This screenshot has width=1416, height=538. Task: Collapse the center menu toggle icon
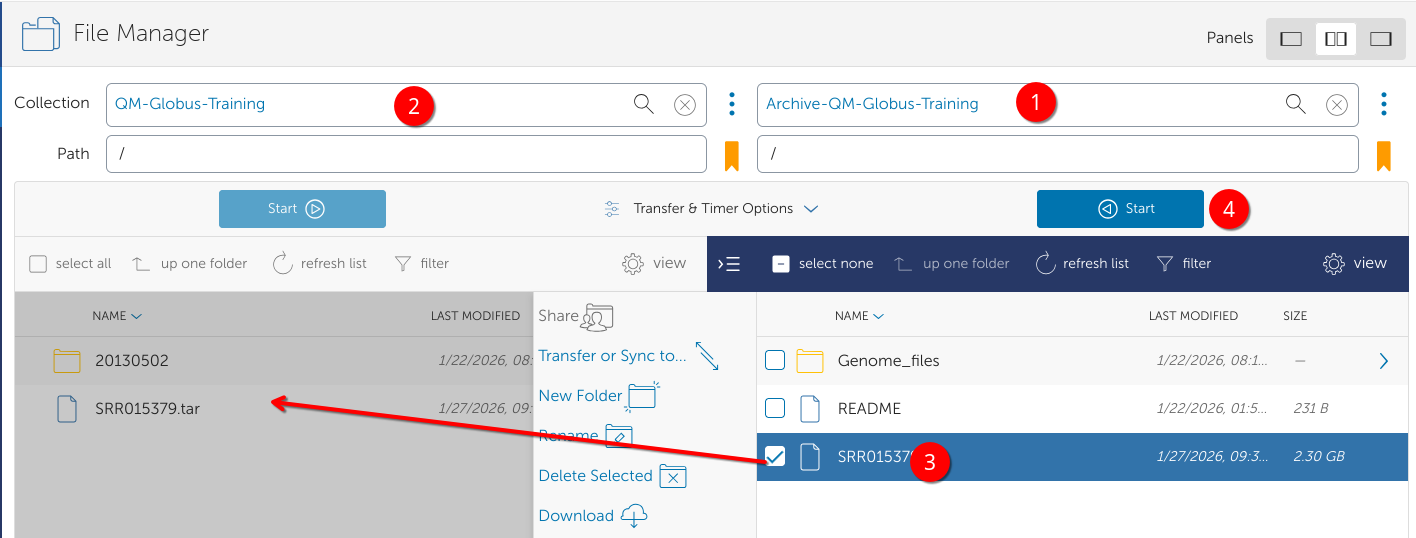coord(730,264)
